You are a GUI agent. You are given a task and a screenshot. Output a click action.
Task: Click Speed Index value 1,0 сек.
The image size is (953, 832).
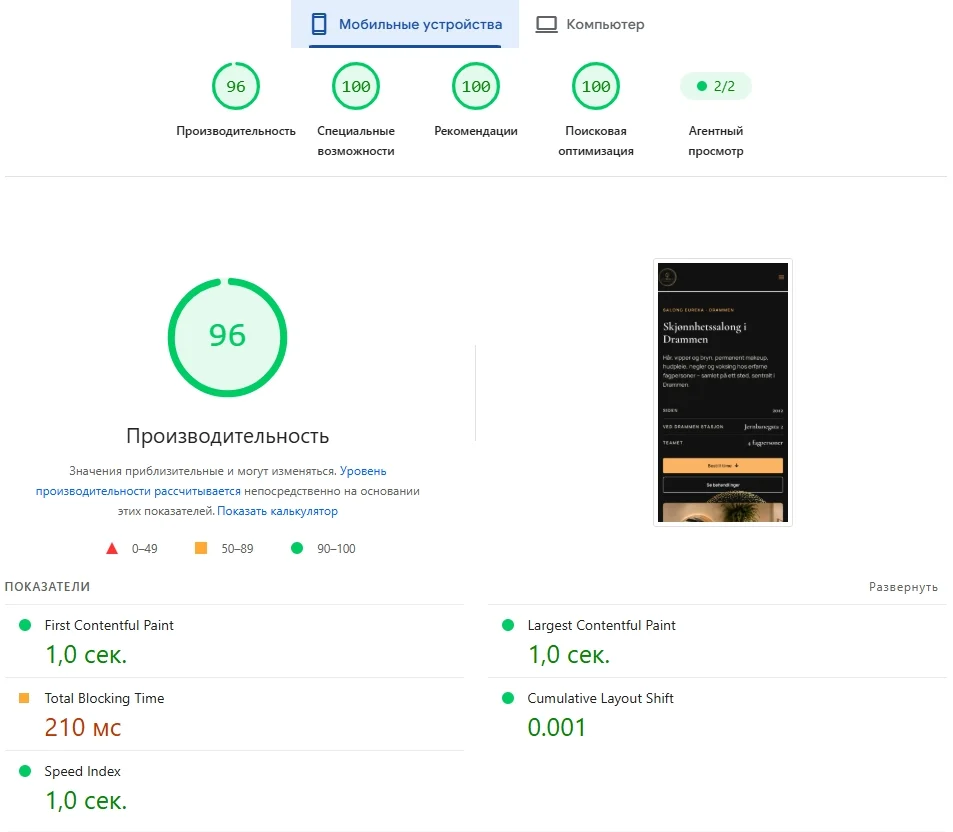(86, 800)
